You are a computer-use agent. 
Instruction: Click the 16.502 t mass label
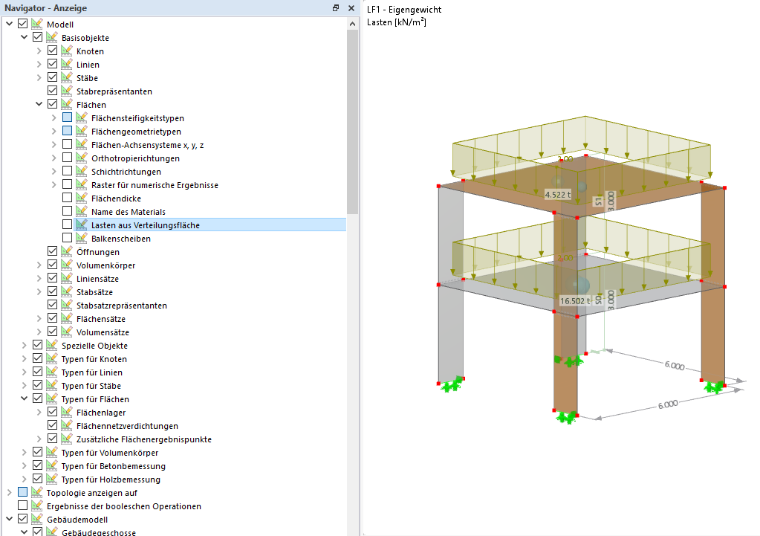click(x=575, y=301)
